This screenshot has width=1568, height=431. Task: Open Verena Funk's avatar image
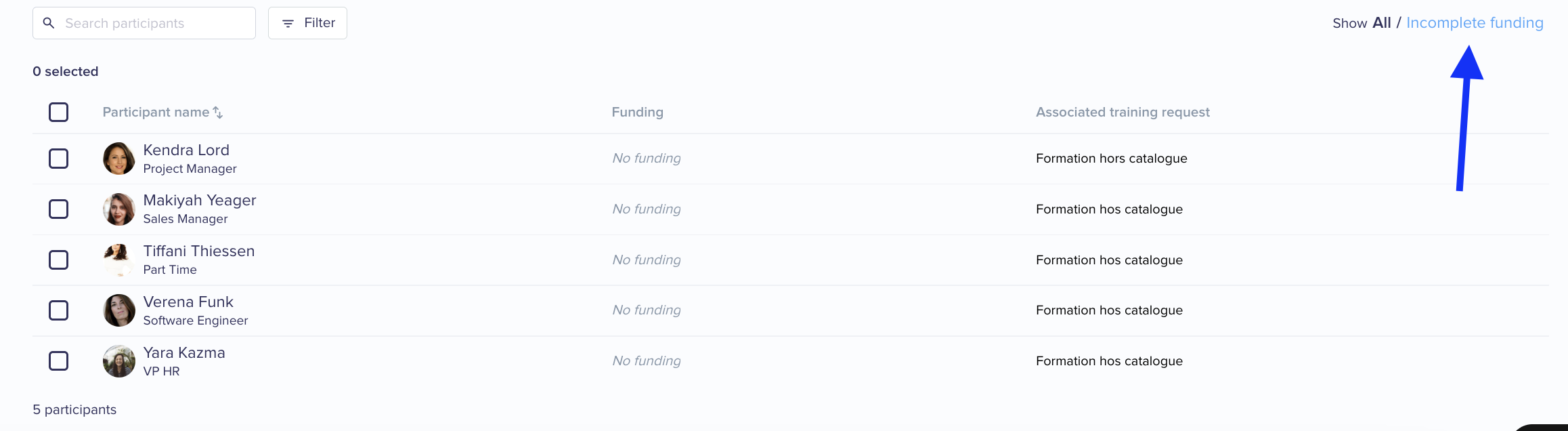119,310
